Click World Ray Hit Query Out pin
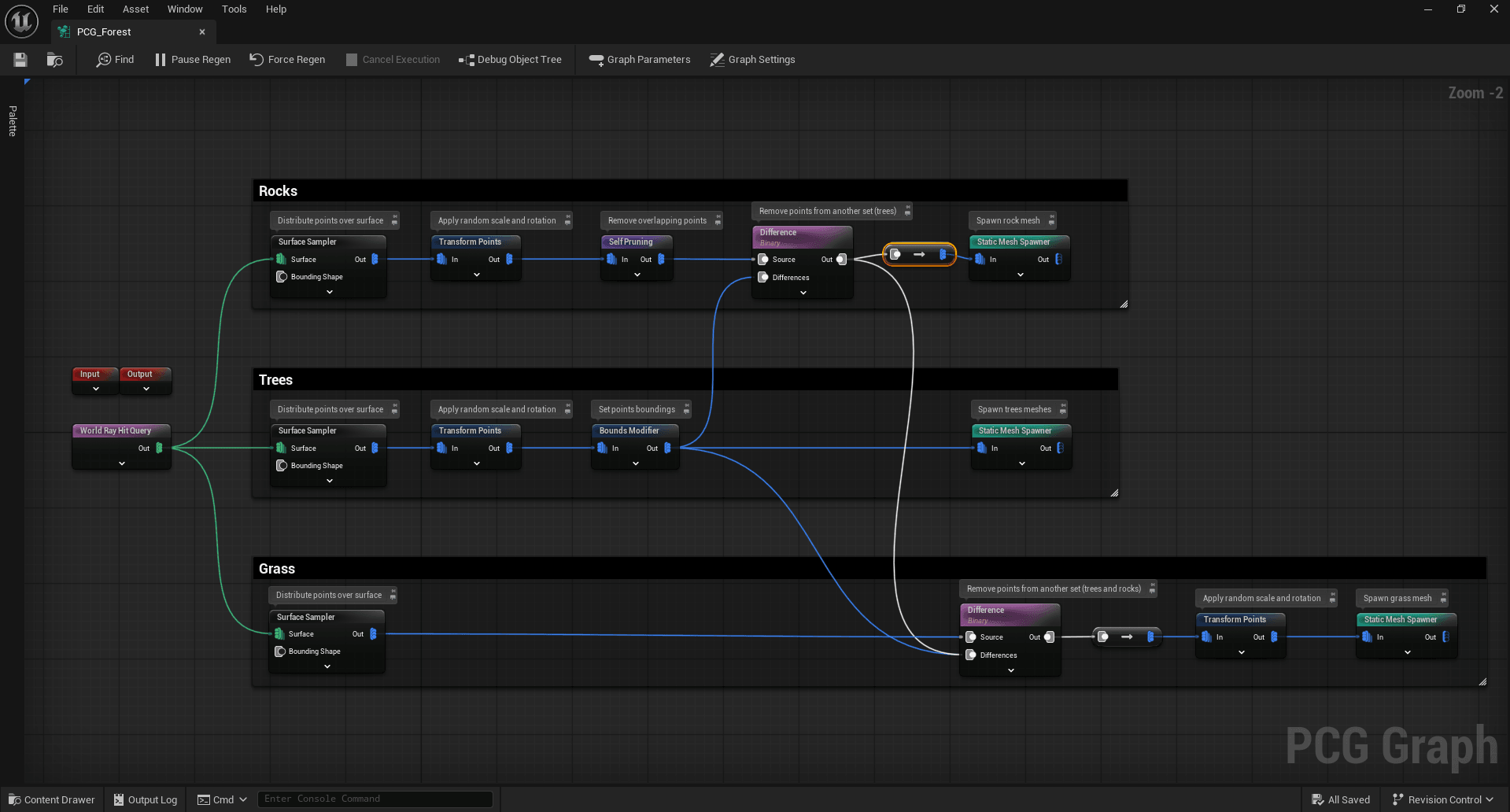The width and height of the screenshot is (1510, 812). click(x=159, y=448)
